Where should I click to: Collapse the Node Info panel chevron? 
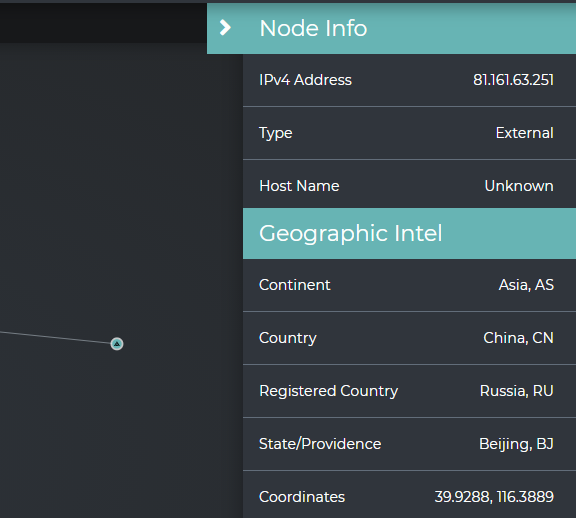tap(225, 28)
